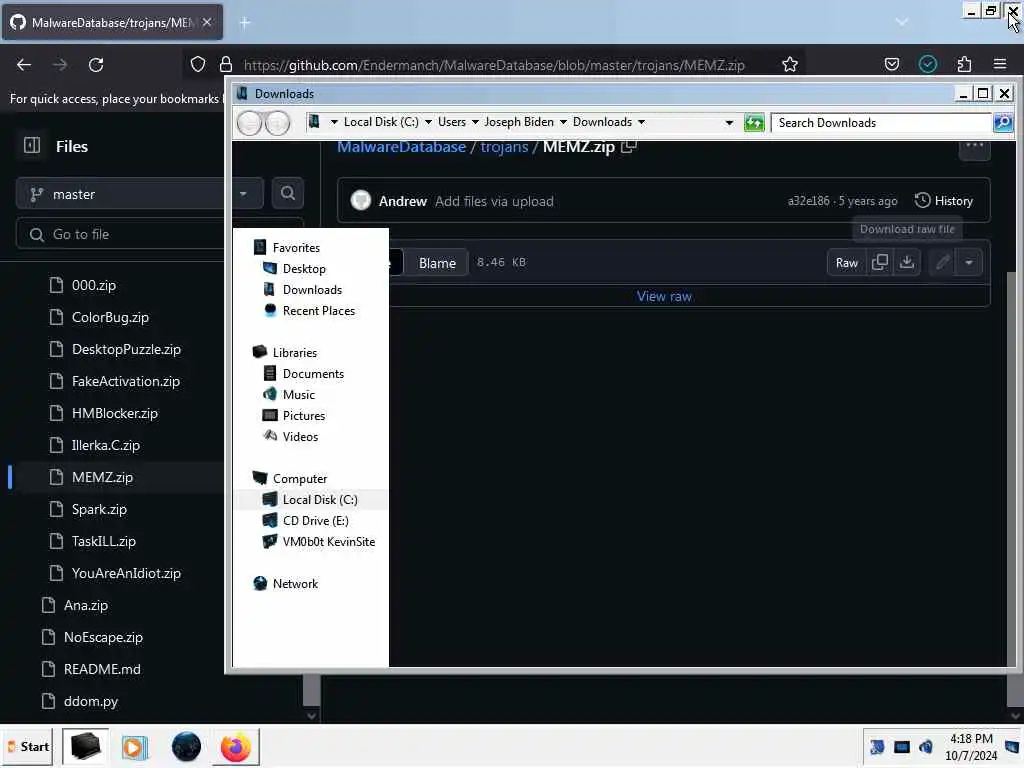
Task: Open ddom.py in the file tree
Action: [91, 701]
